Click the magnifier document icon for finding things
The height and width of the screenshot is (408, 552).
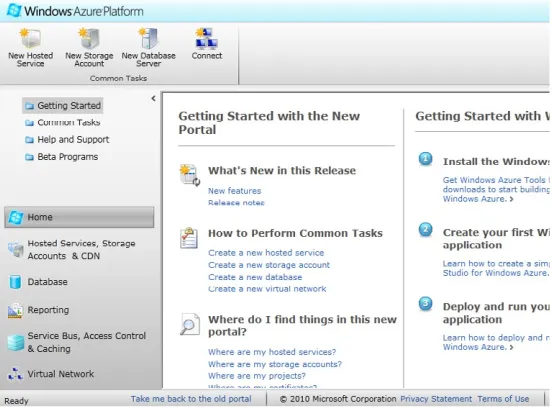click(190, 324)
